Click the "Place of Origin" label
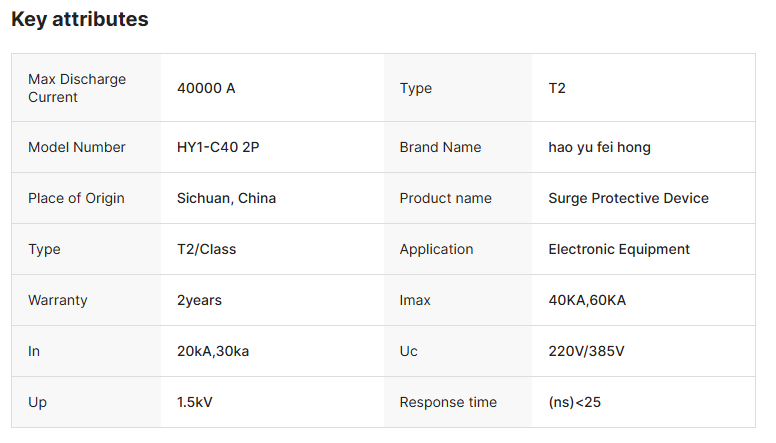 (x=76, y=198)
